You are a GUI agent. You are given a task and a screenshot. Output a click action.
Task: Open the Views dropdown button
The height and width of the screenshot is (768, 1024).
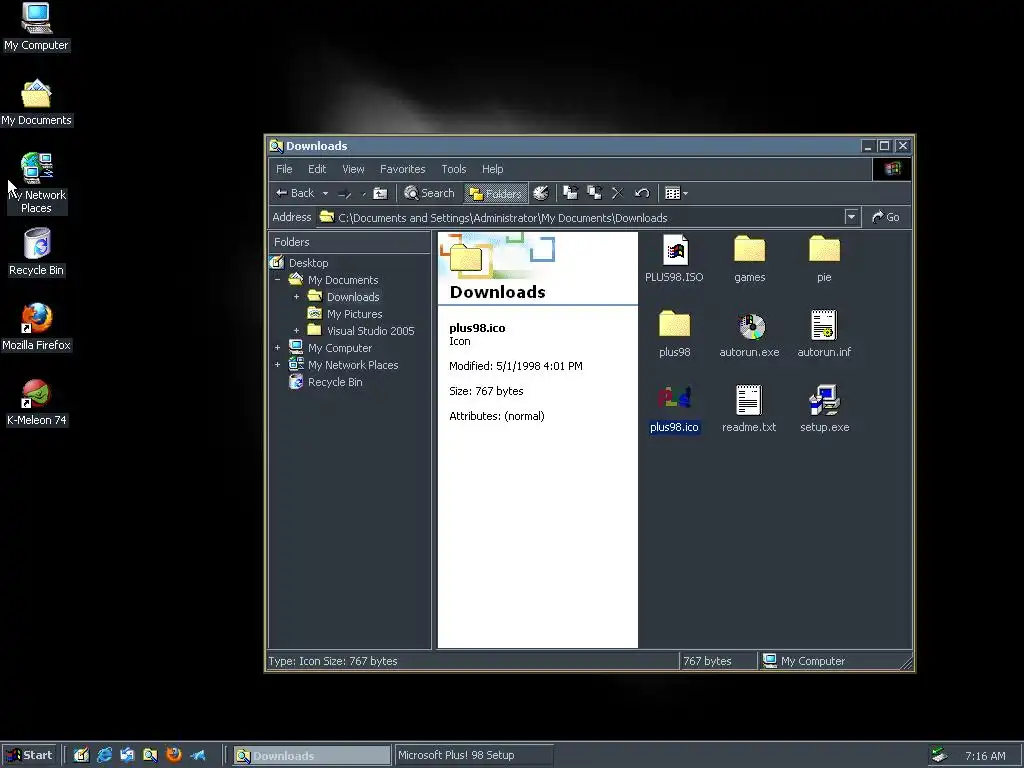676,193
